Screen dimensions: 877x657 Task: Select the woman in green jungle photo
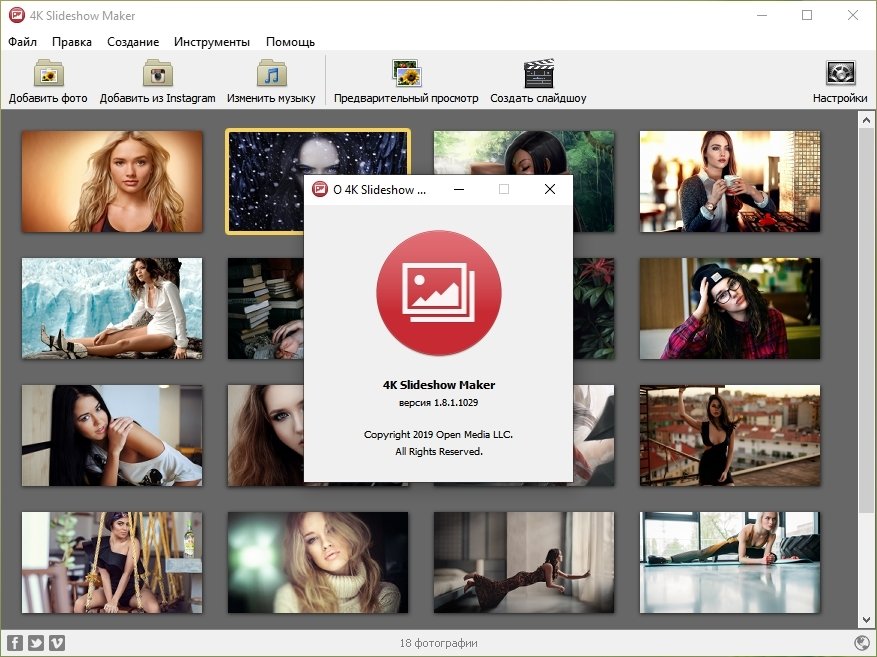[x=524, y=153]
